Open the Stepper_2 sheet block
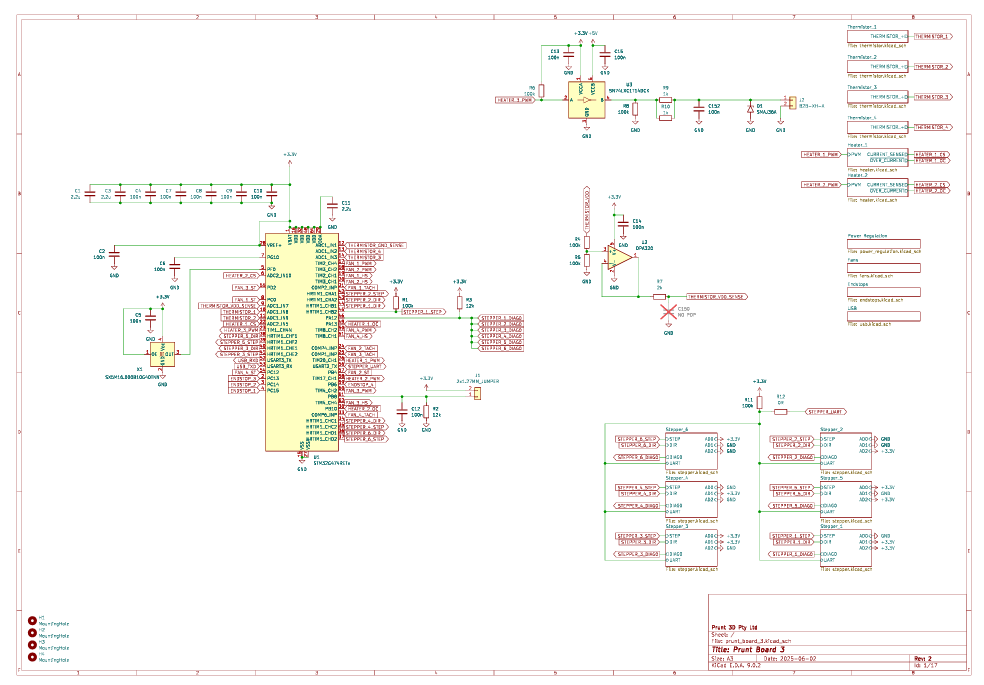The height and width of the screenshot is (685, 984). tap(846, 451)
